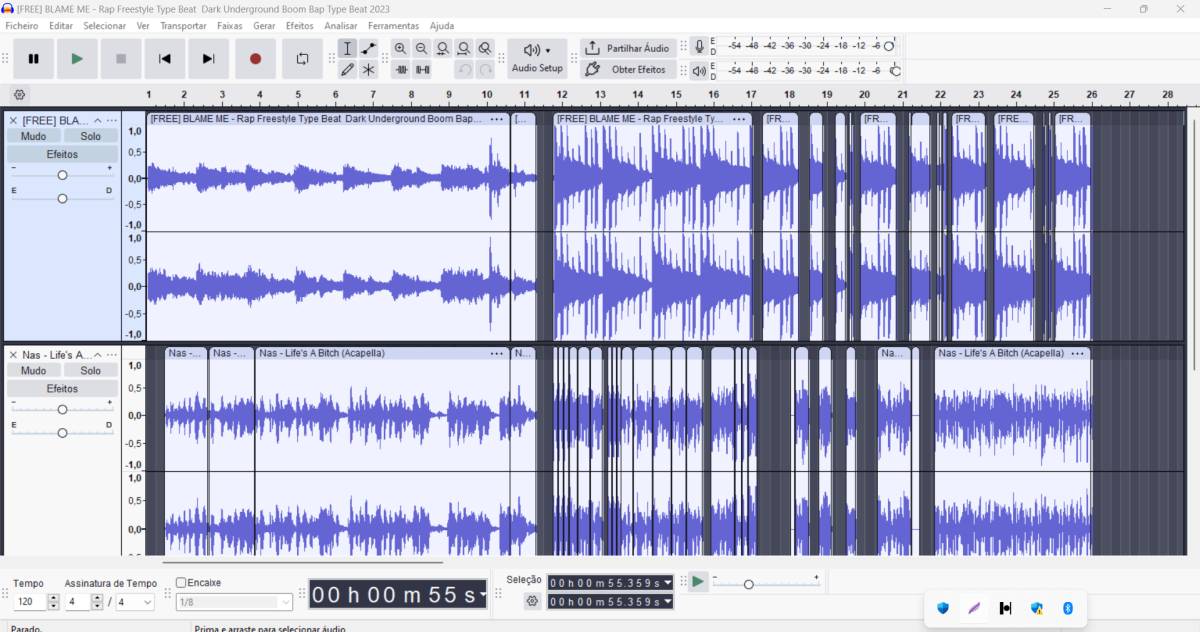1200x632 pixels.
Task: Click the Bluetooth tray icon
Action: (1067, 608)
